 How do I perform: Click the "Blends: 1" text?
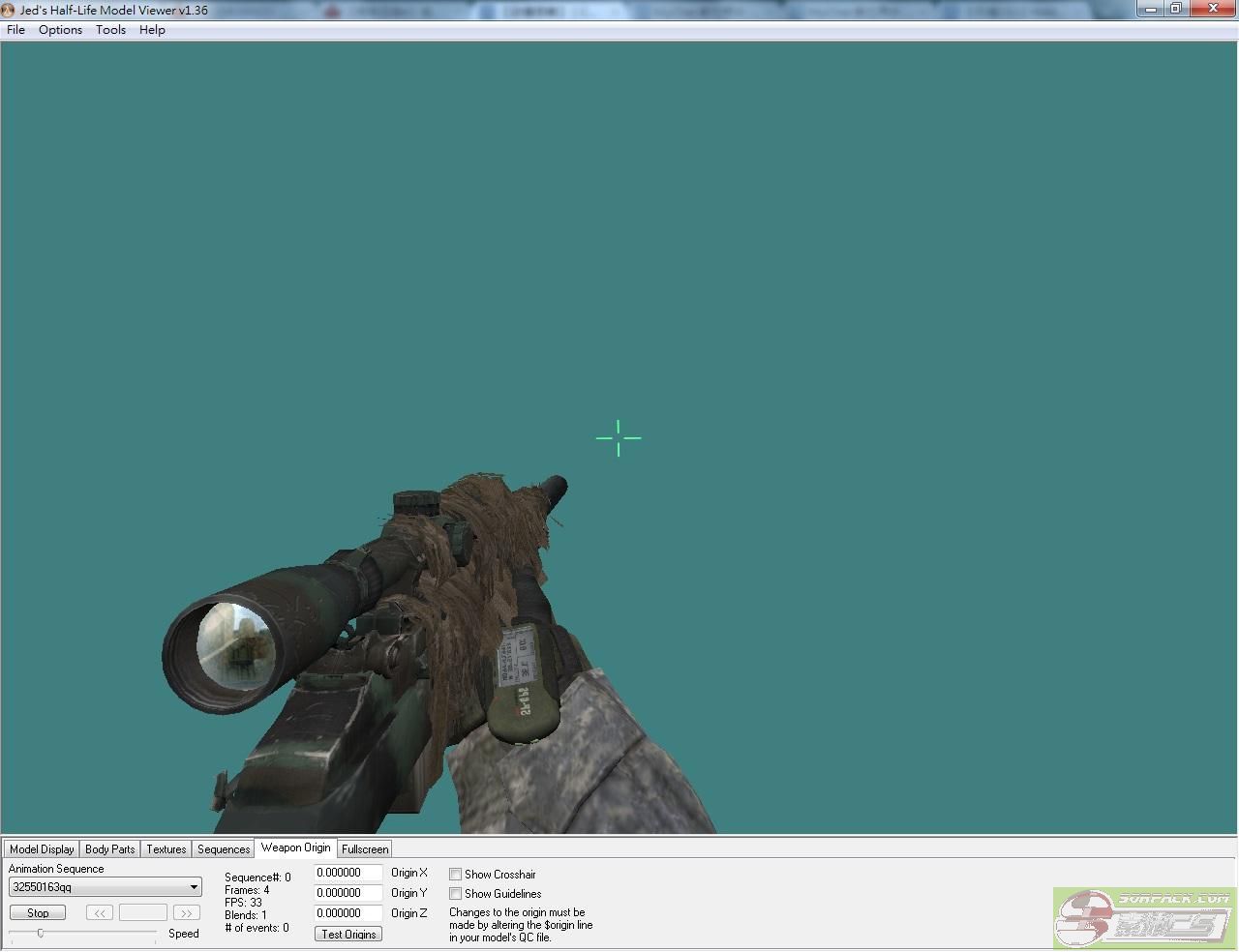click(x=246, y=915)
